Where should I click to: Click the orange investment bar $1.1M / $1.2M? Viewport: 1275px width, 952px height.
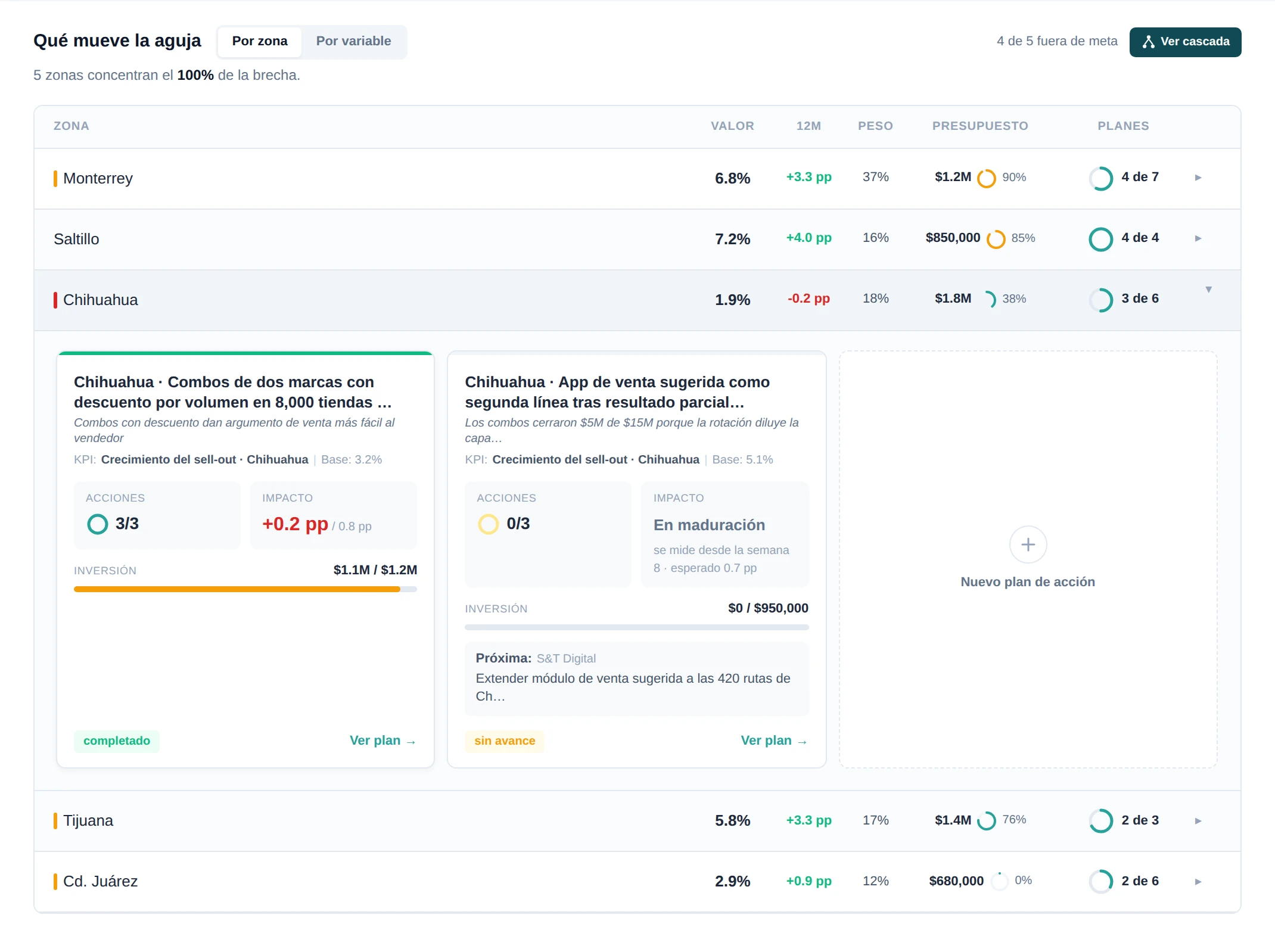[x=245, y=589]
